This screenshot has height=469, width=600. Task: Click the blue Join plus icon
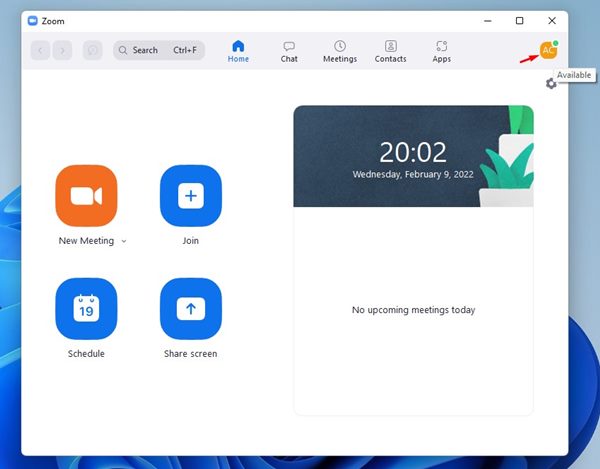click(191, 196)
